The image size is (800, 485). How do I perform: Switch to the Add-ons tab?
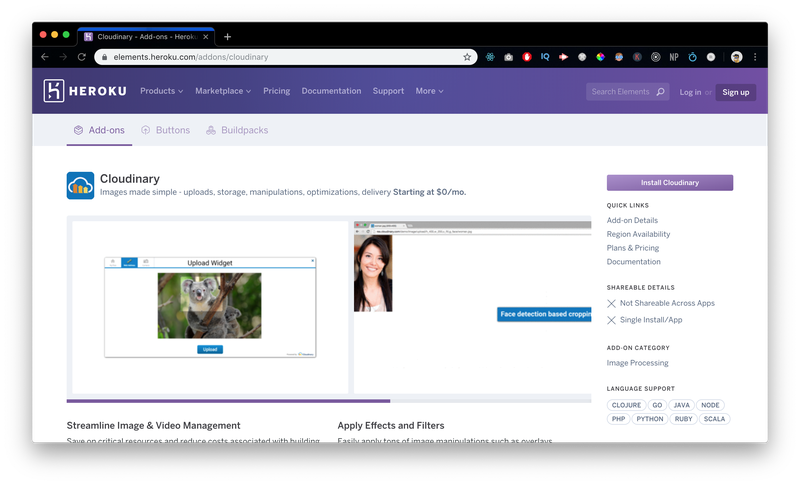99,130
